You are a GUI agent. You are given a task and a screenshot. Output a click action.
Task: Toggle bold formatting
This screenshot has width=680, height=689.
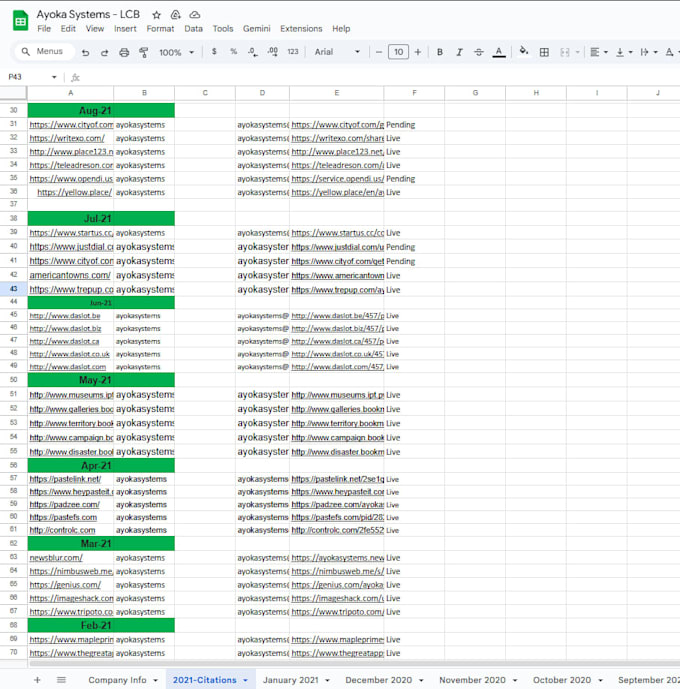(440, 52)
